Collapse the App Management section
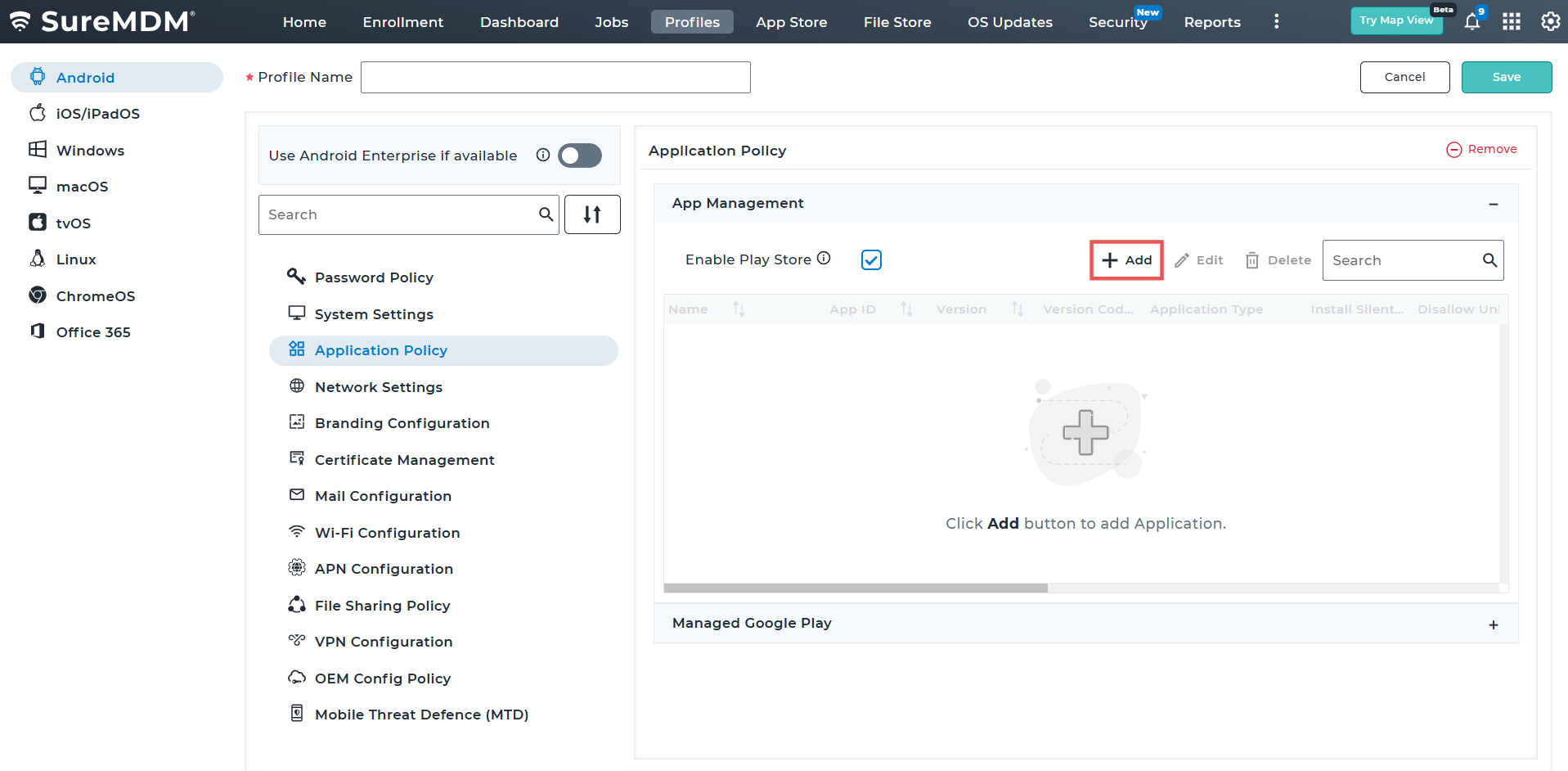Screen dimensions: 1568x771 [x=1493, y=204]
